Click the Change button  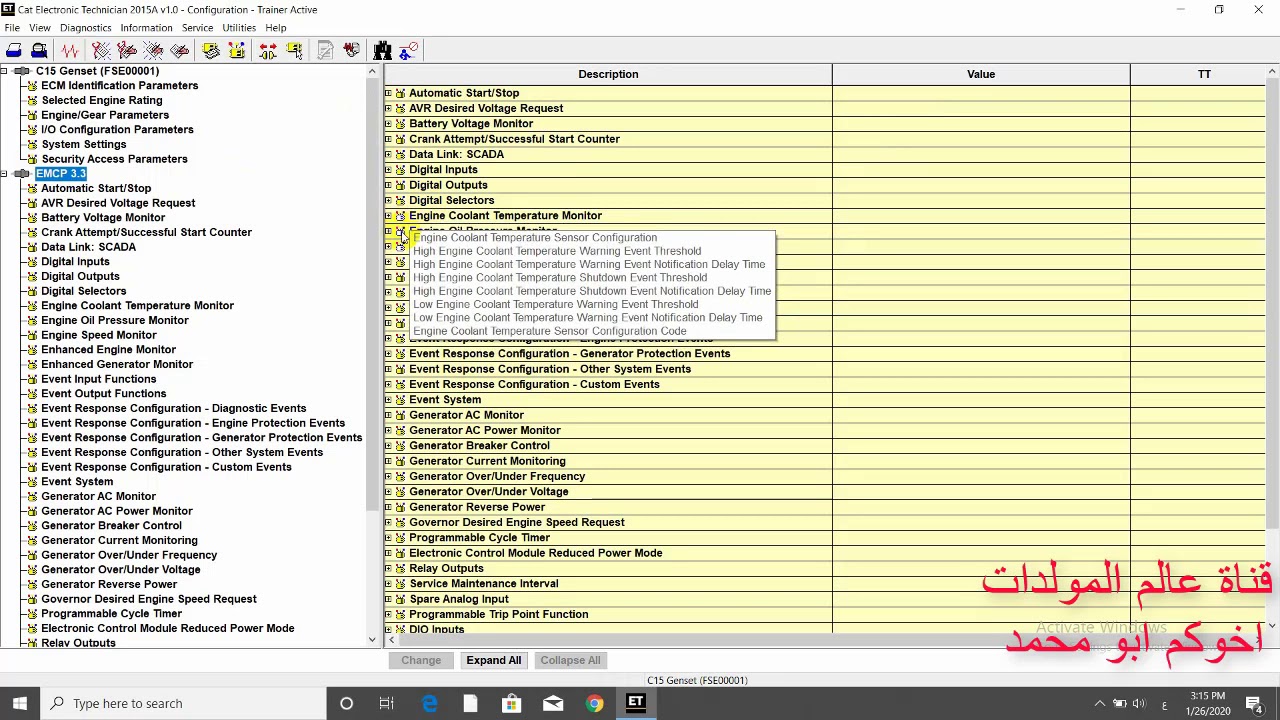421,660
